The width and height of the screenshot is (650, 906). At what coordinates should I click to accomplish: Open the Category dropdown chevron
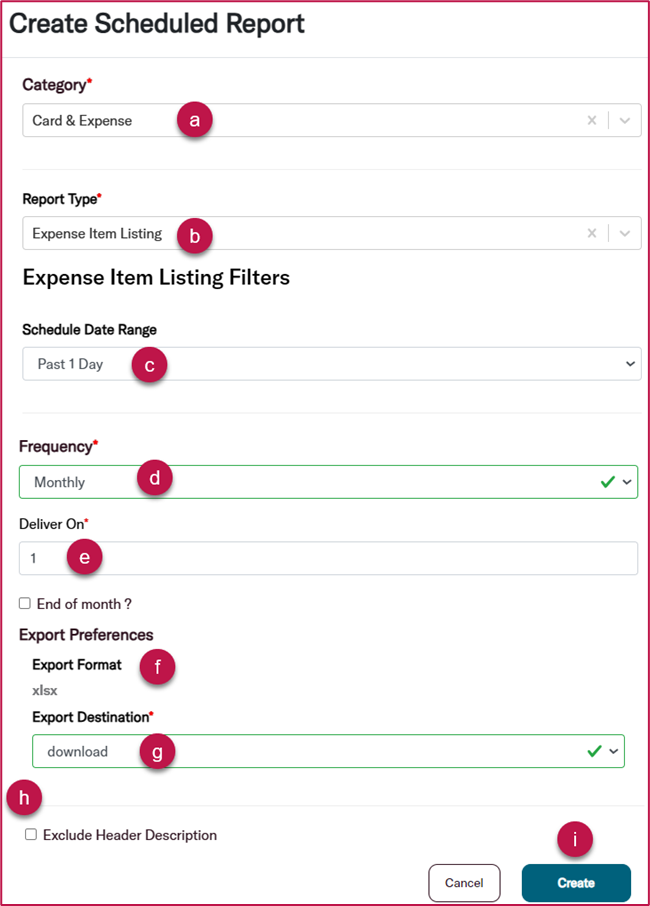pyautogui.click(x=622, y=120)
